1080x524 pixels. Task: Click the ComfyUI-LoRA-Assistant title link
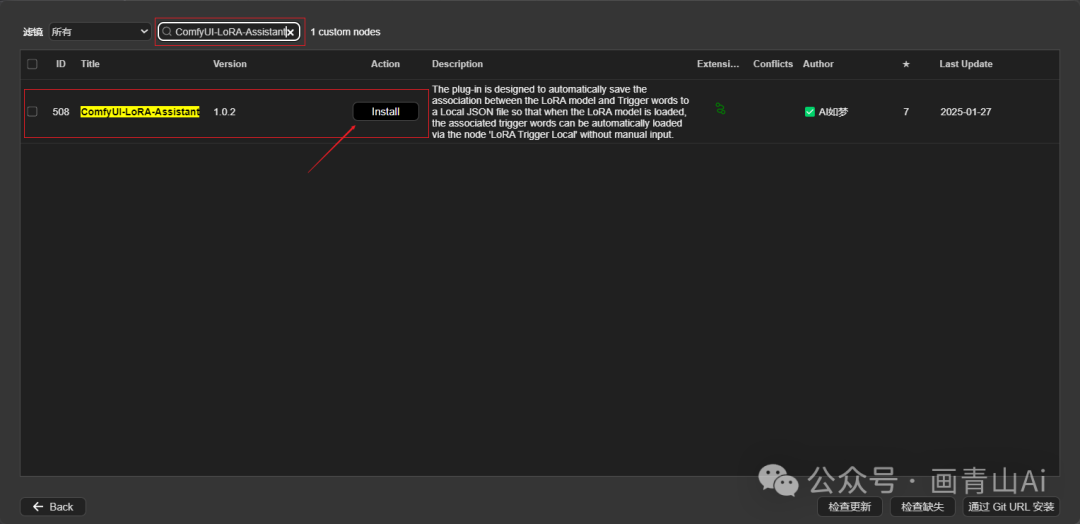140,112
